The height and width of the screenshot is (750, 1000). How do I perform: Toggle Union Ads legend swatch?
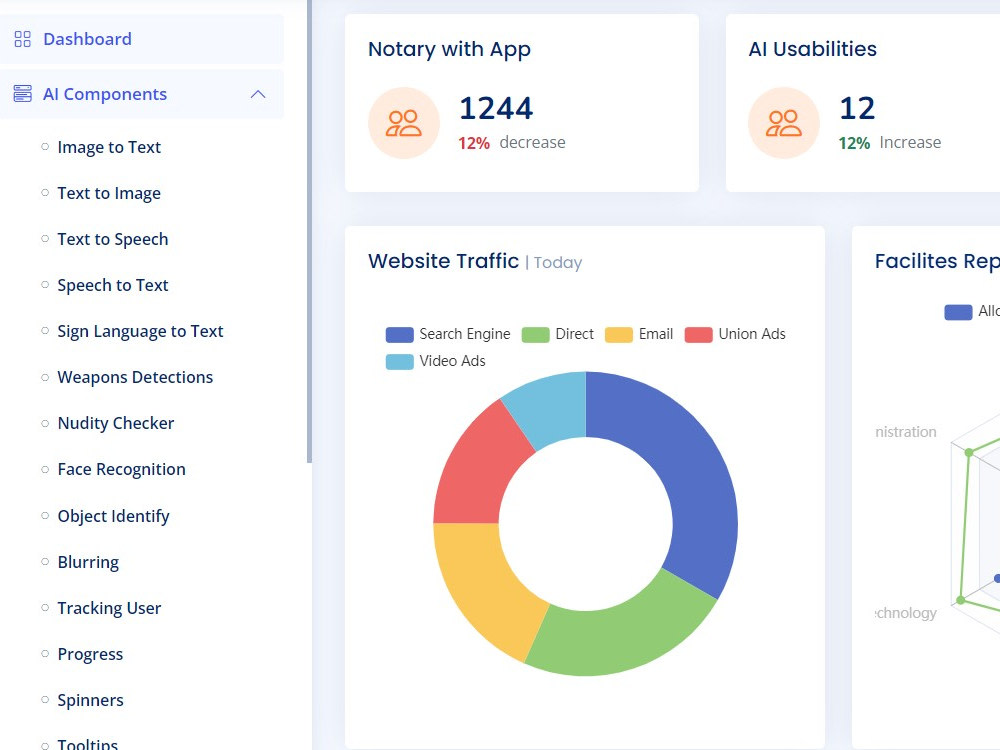coord(698,335)
